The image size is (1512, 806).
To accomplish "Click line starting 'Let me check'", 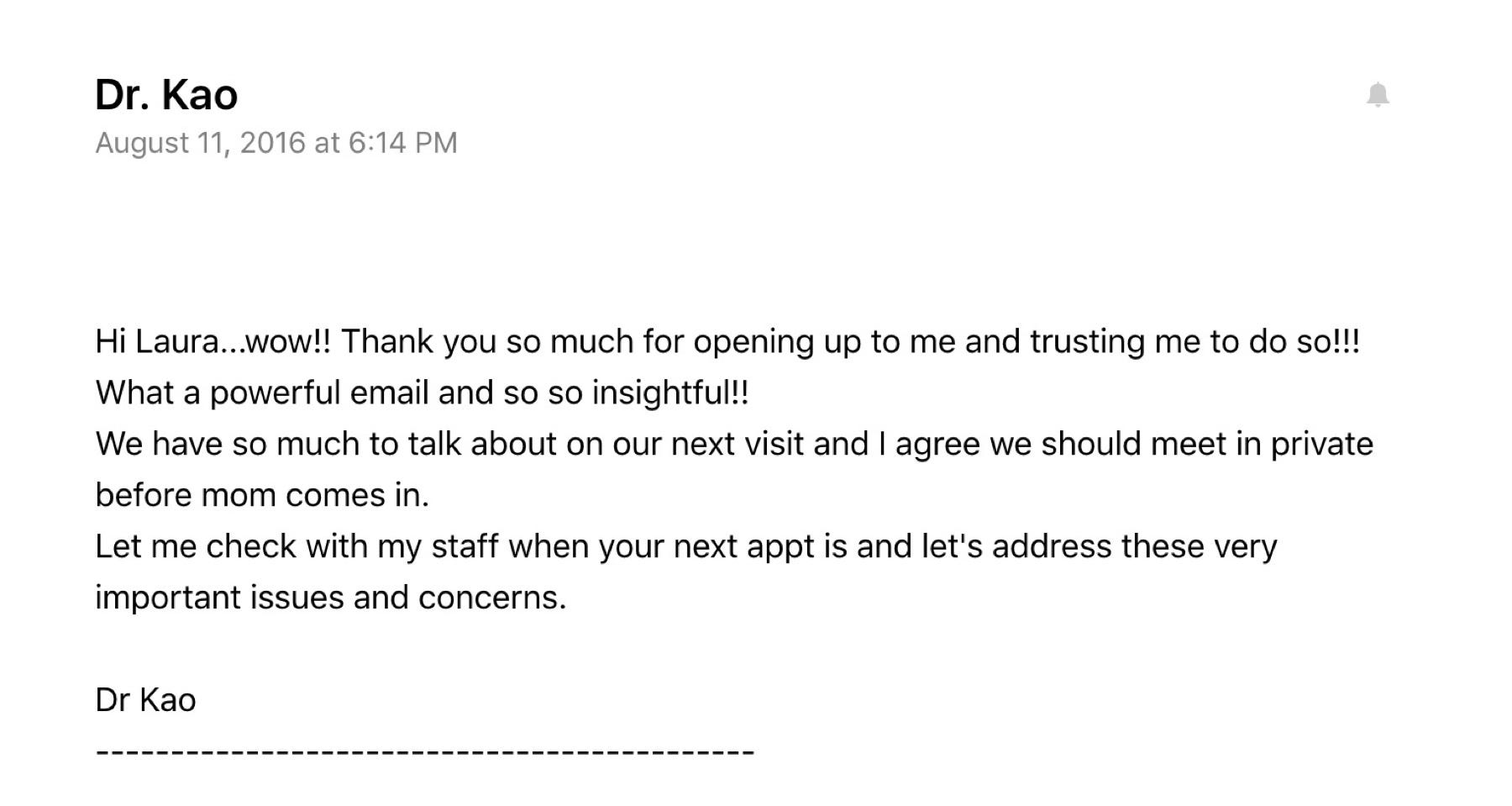I will [686, 546].
